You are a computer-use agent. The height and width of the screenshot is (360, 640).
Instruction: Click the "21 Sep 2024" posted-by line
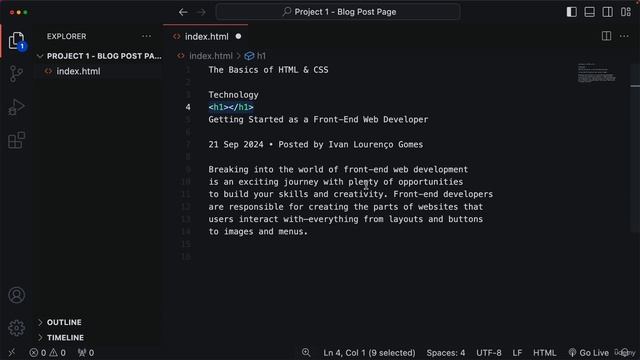coord(316,144)
